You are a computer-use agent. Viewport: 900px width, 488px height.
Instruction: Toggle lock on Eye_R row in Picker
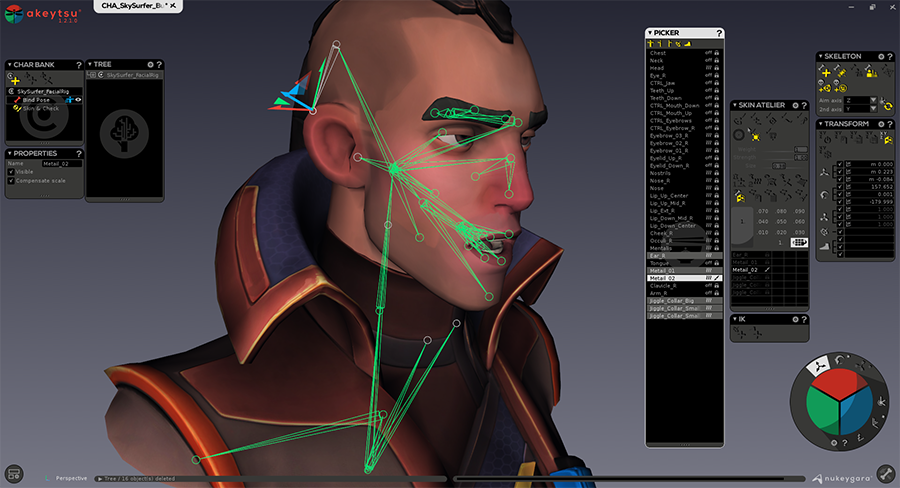point(716,75)
